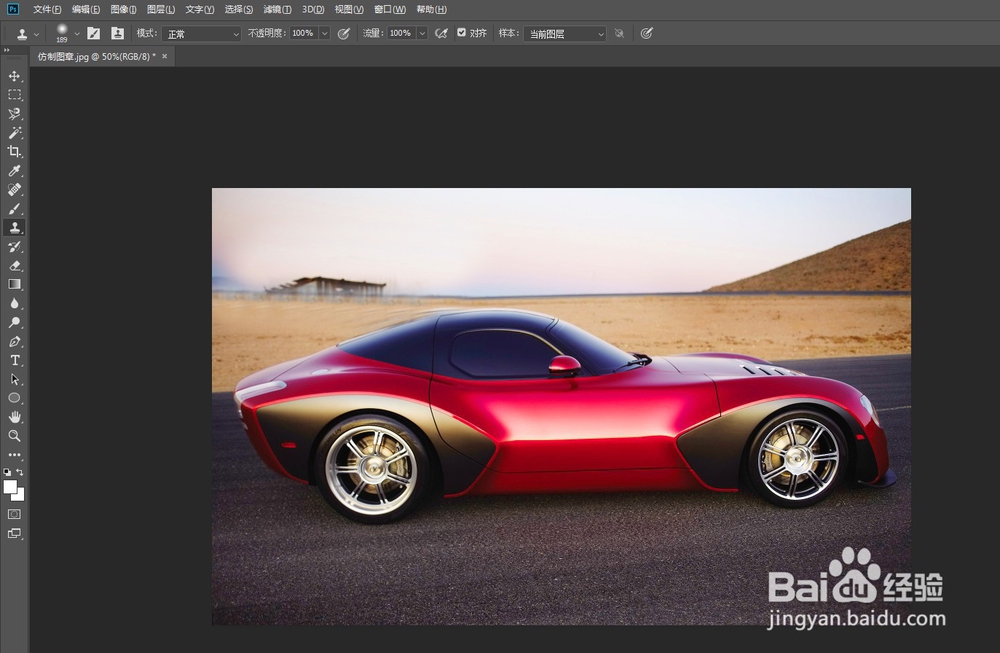1000x653 pixels.
Task: Click the foreground color swatch
Action: point(10,487)
